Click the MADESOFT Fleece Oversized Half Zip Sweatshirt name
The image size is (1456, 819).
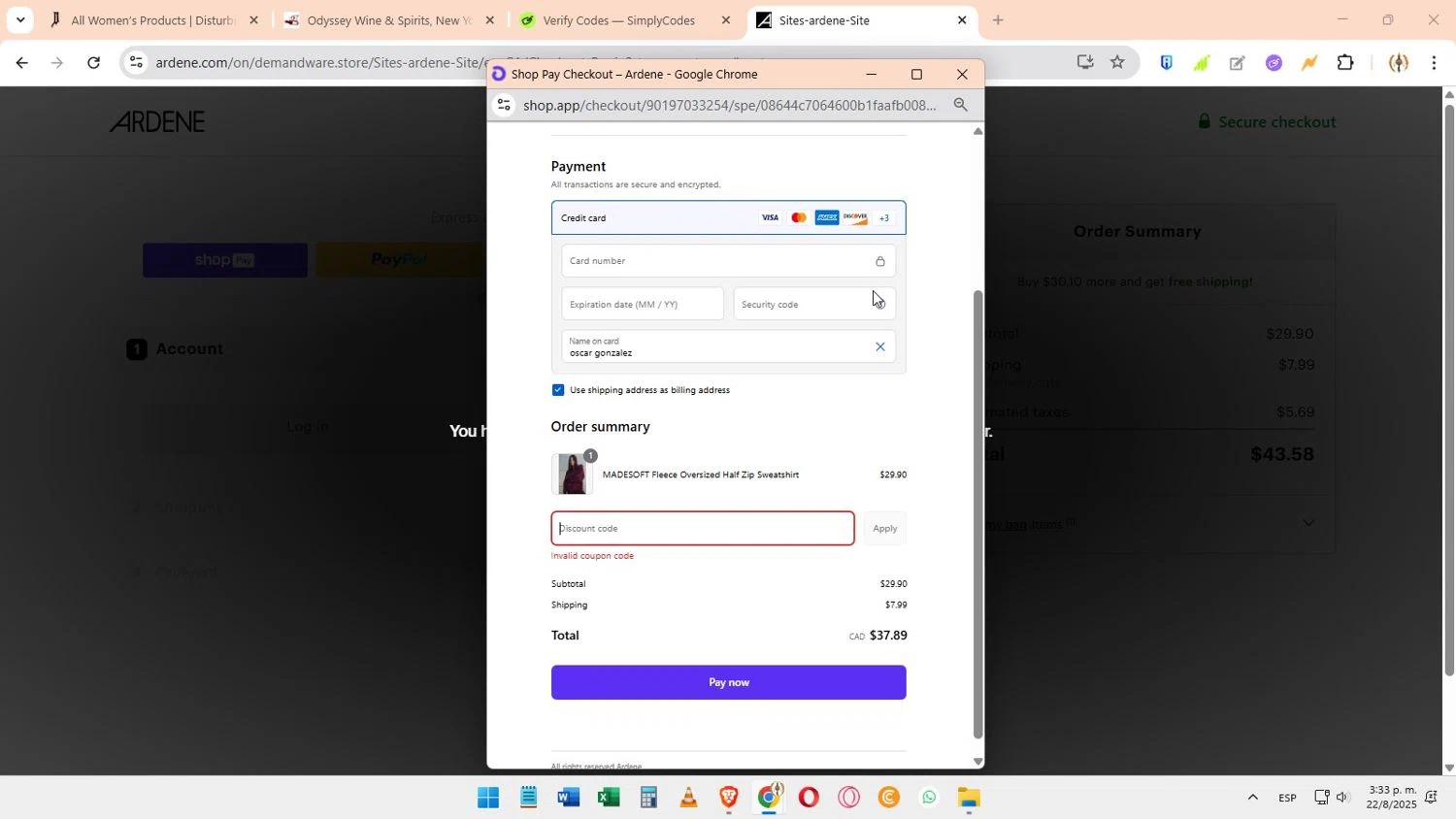[x=701, y=475]
